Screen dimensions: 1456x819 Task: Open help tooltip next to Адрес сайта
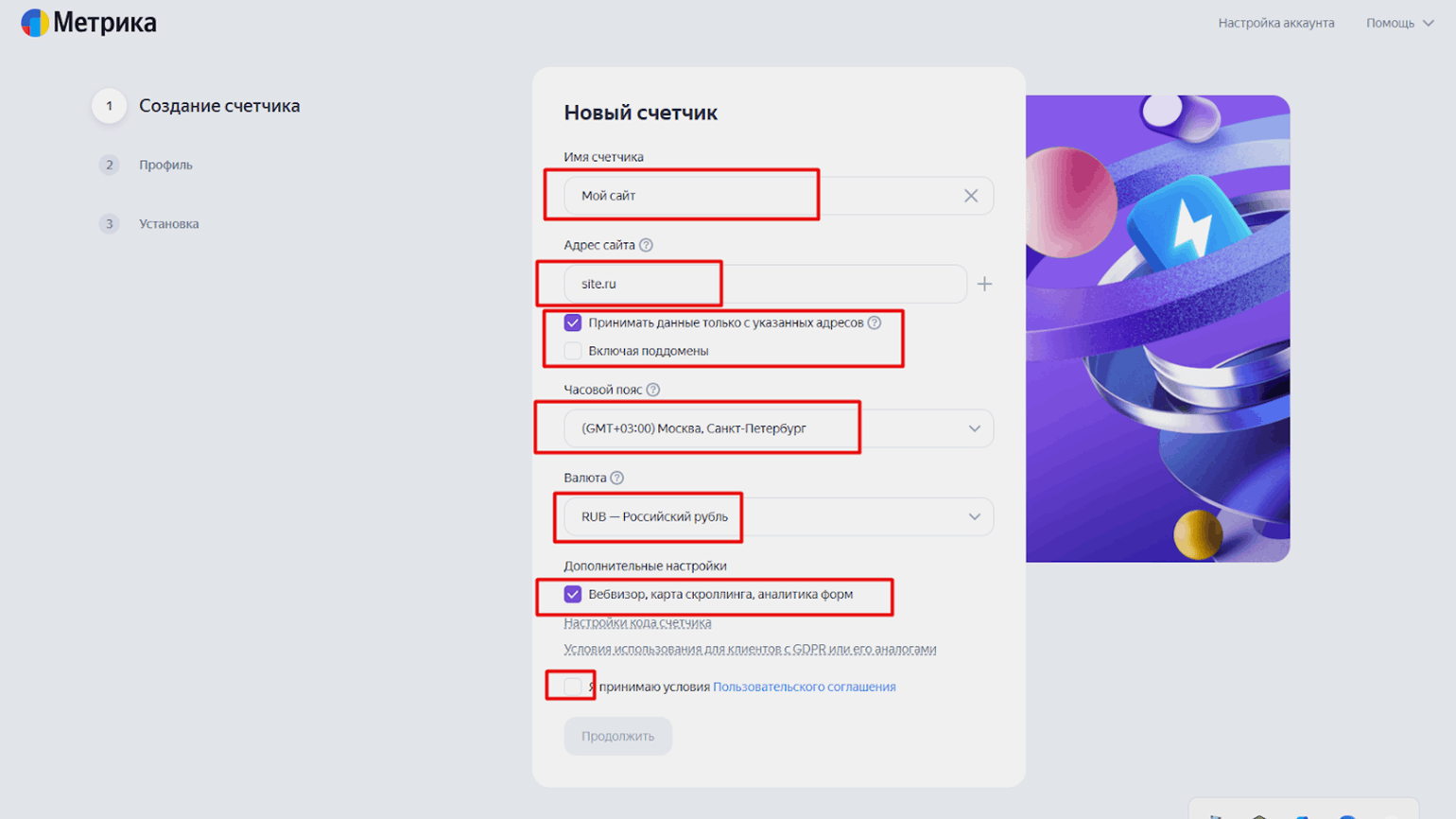pos(646,245)
